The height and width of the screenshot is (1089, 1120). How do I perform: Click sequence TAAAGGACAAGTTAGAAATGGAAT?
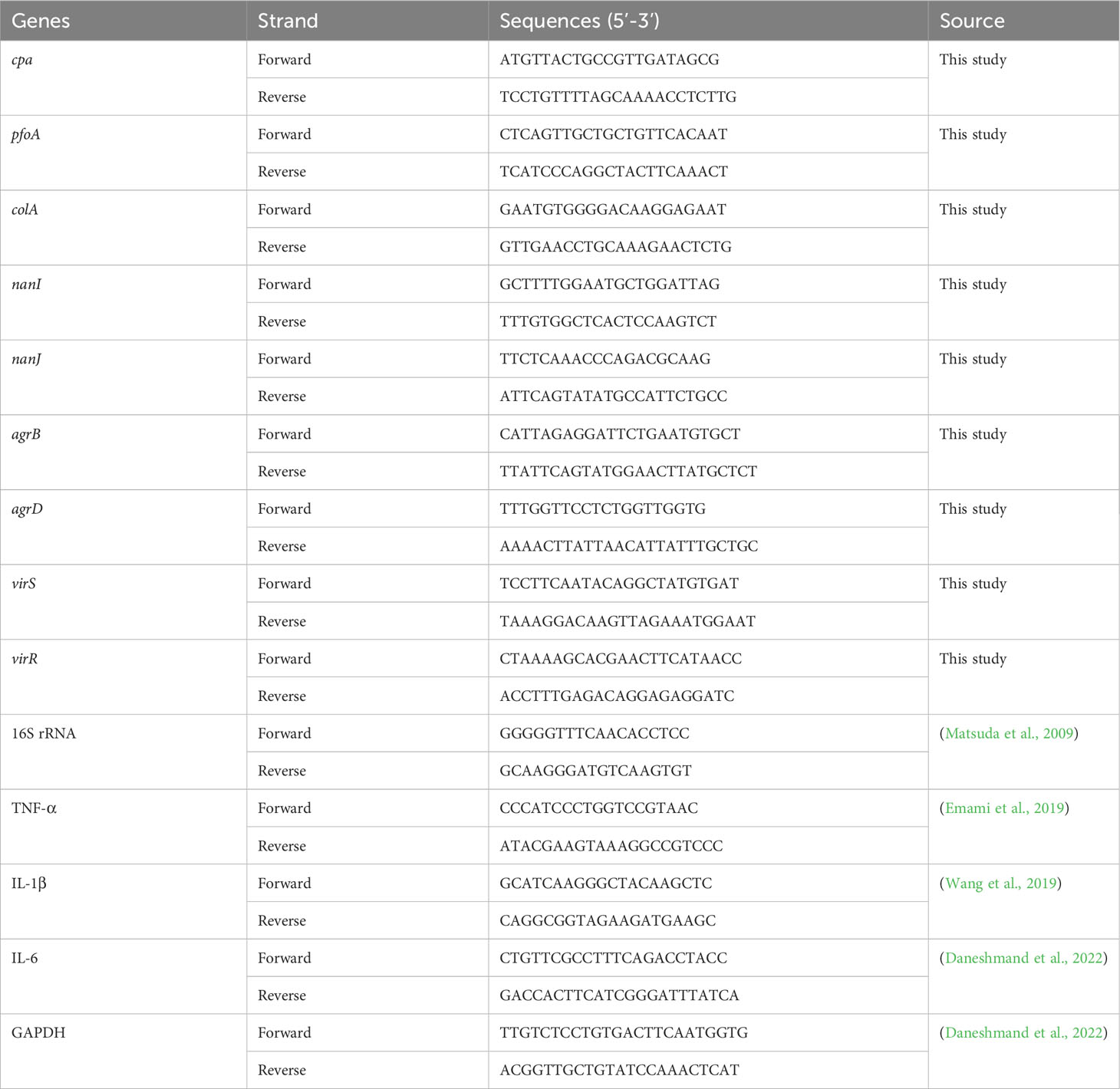628,621
